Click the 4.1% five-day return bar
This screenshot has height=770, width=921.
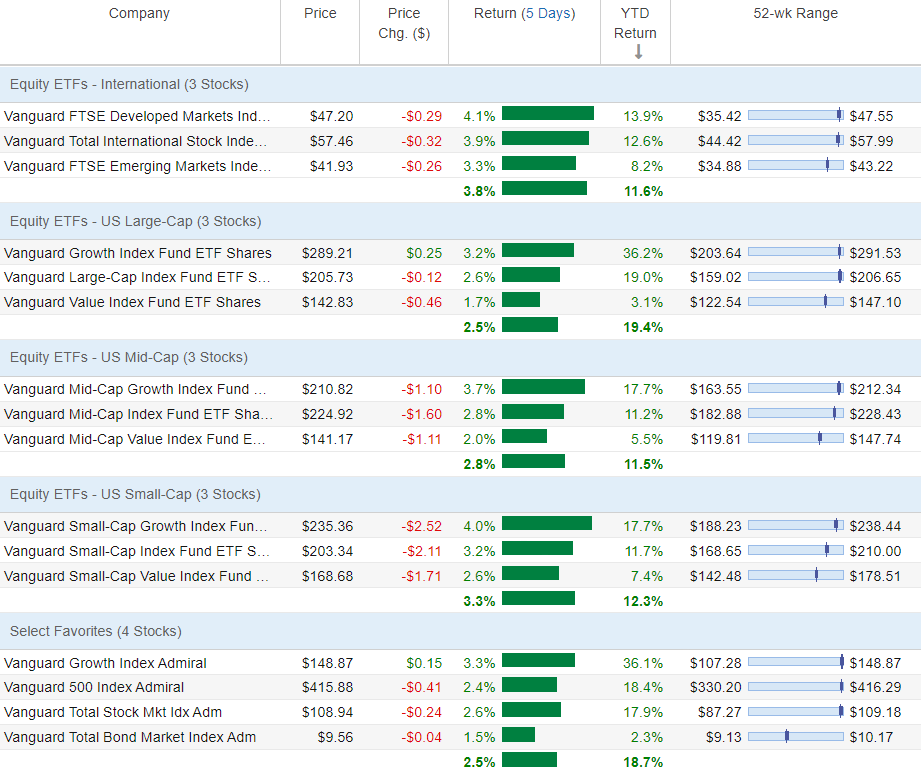coord(548,113)
